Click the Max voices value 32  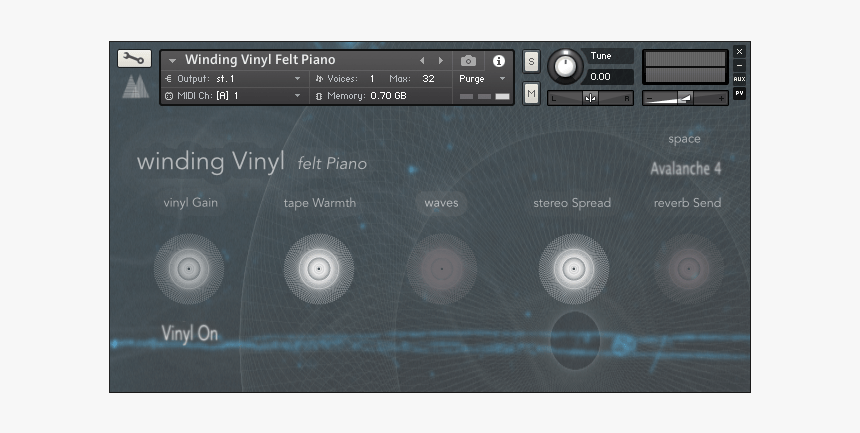428,79
